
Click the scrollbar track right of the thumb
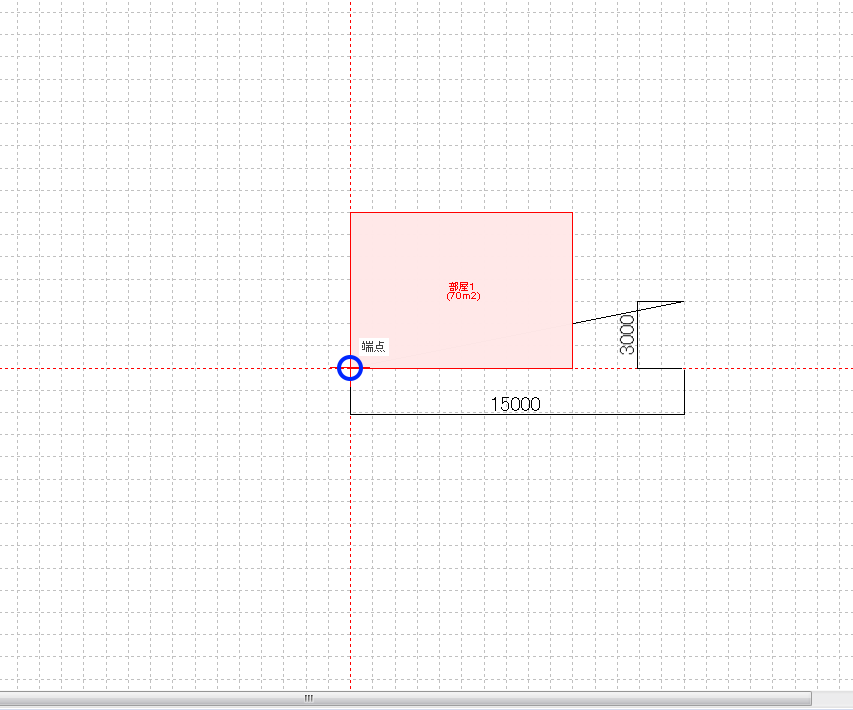tap(832, 698)
